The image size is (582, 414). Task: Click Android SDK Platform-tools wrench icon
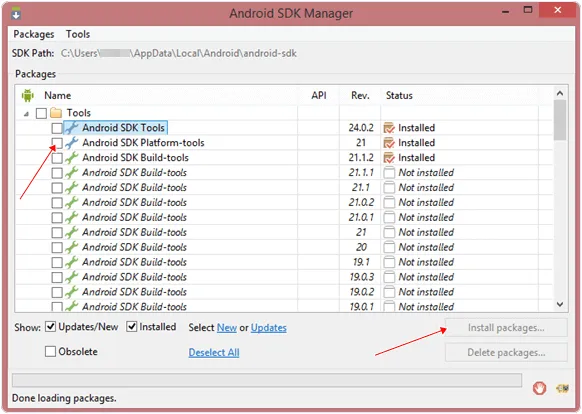(x=72, y=143)
